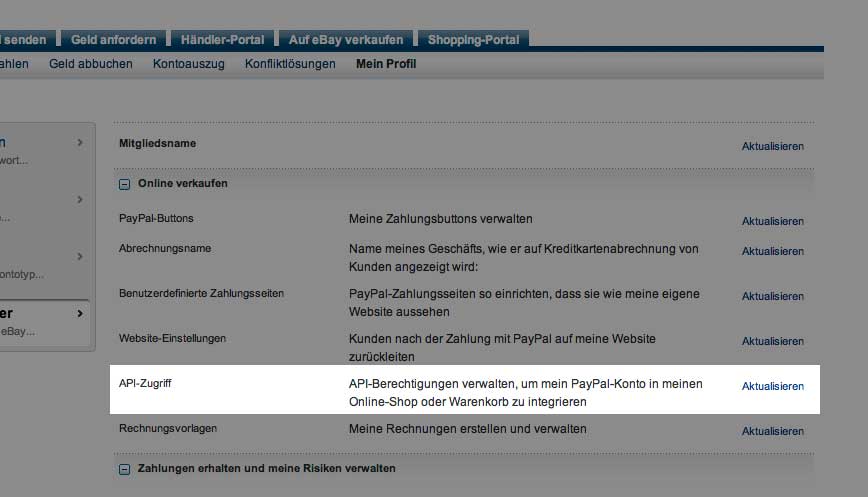
Task: Switch to Auf eBay verkaufen tab
Action: coord(346,40)
